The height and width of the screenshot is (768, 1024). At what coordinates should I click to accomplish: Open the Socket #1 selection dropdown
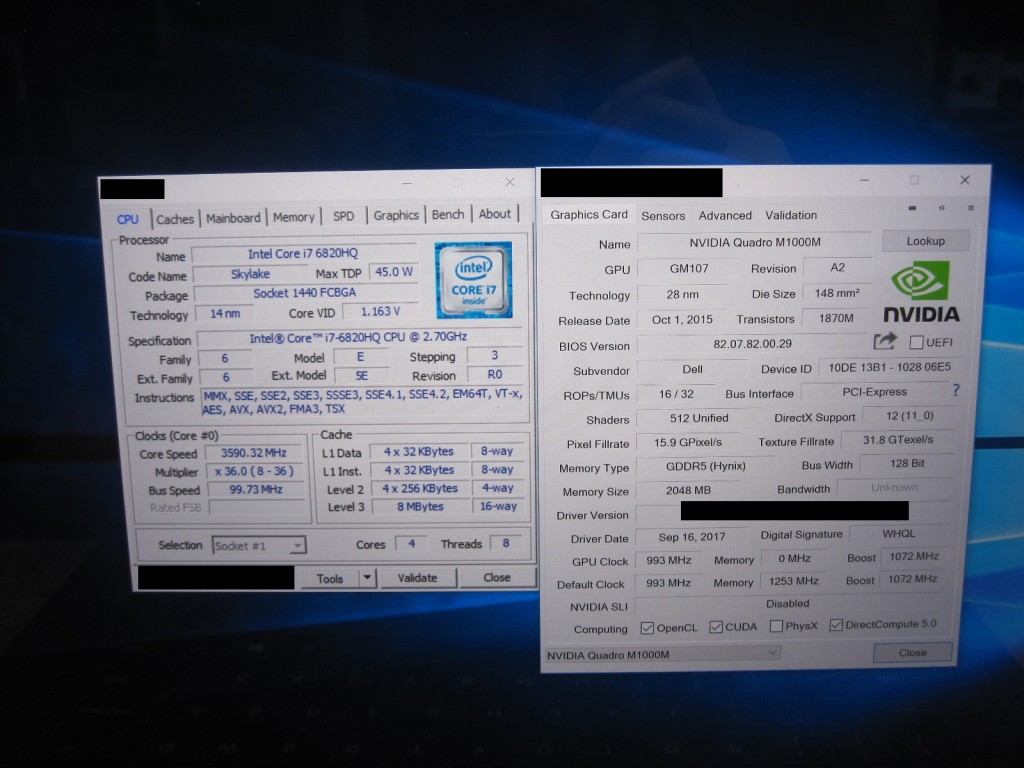pyautogui.click(x=259, y=545)
